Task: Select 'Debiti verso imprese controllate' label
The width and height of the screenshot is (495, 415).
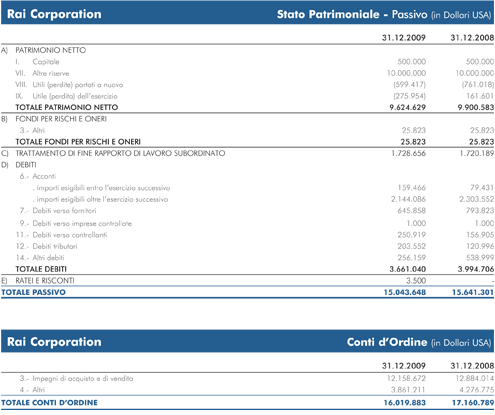Action: (82, 223)
